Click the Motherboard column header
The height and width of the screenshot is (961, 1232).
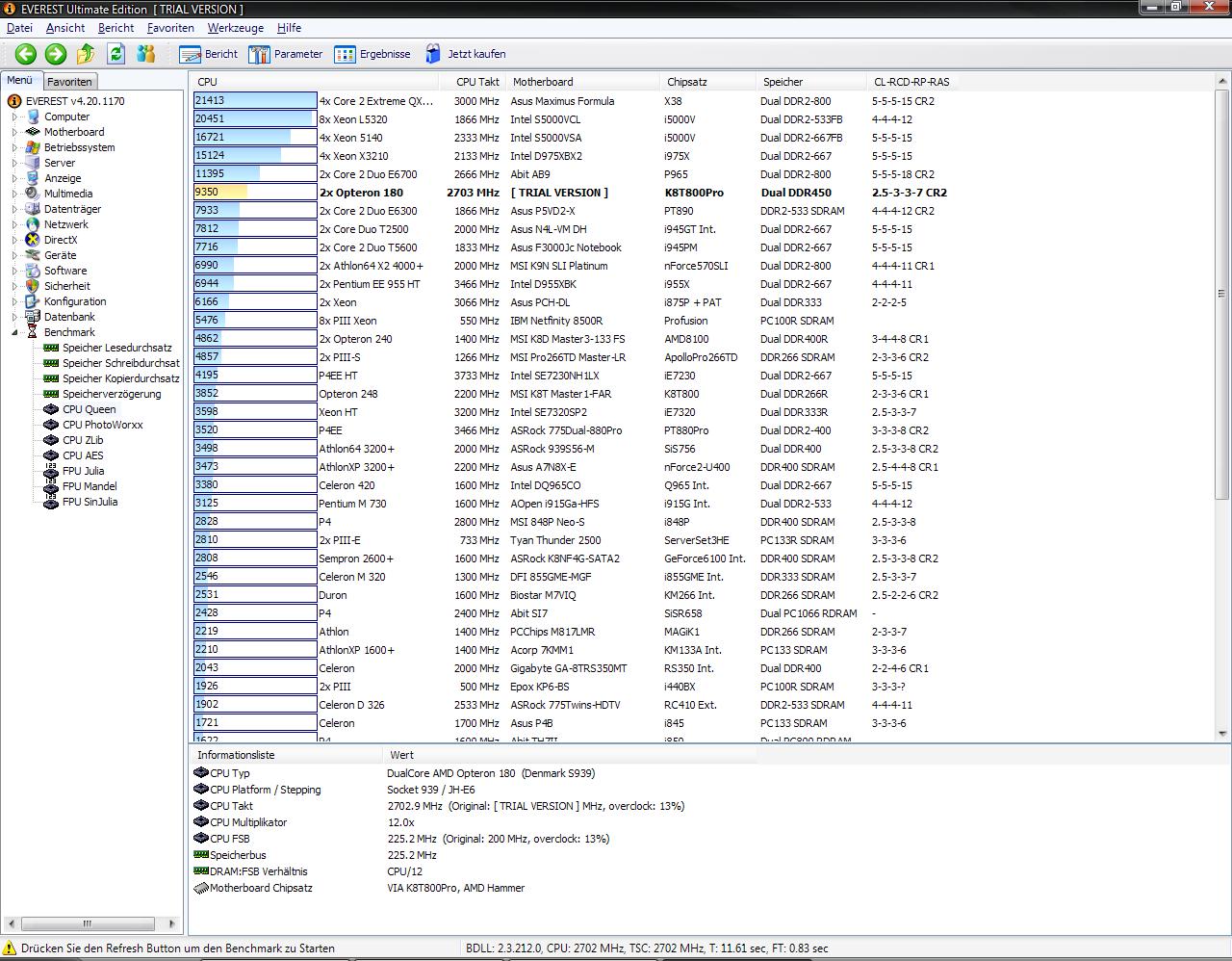coord(582,82)
